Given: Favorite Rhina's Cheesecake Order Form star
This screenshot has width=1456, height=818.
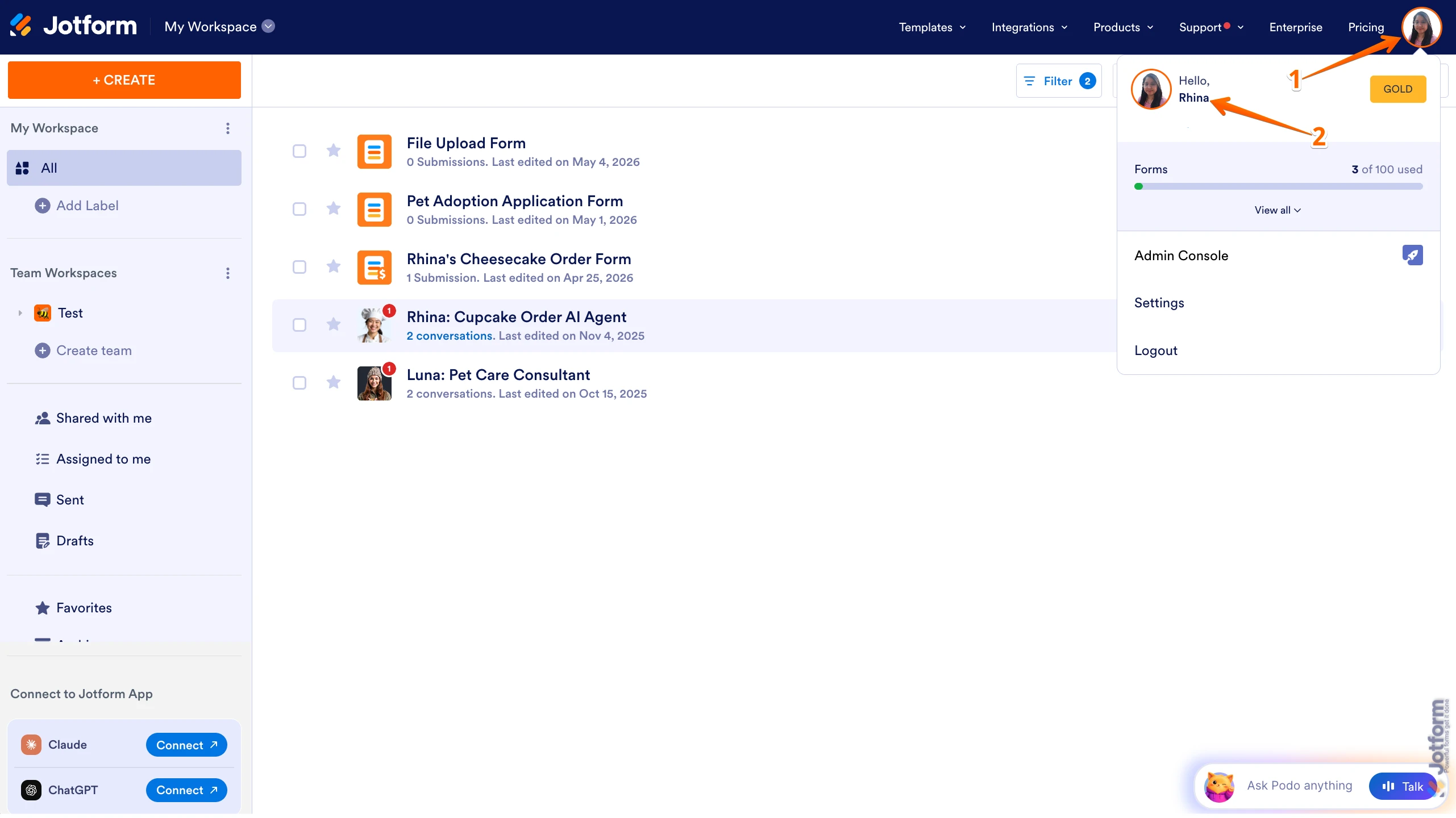Looking at the screenshot, I should coord(334,266).
